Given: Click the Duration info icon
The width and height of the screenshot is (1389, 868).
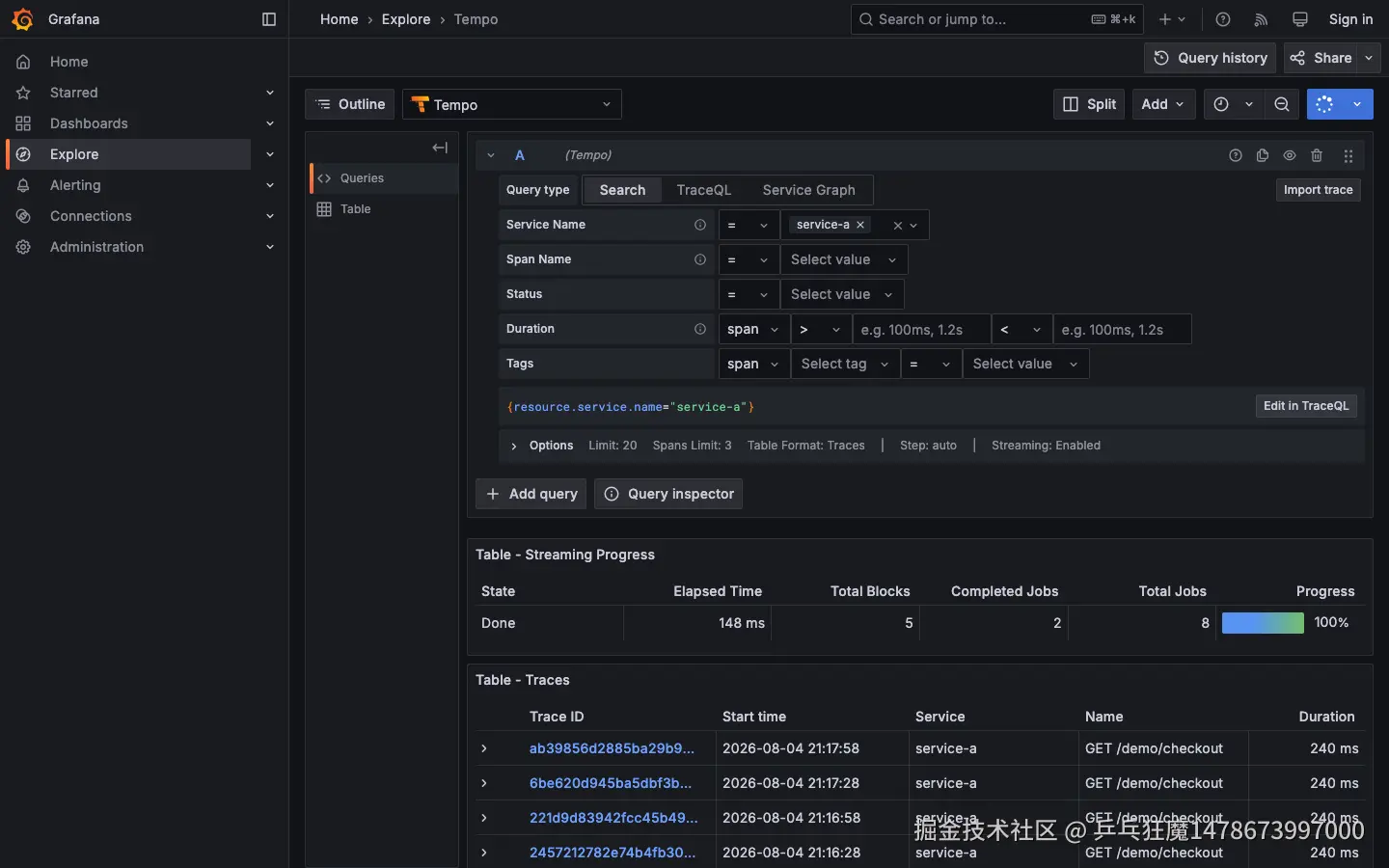Looking at the screenshot, I should pos(700,329).
